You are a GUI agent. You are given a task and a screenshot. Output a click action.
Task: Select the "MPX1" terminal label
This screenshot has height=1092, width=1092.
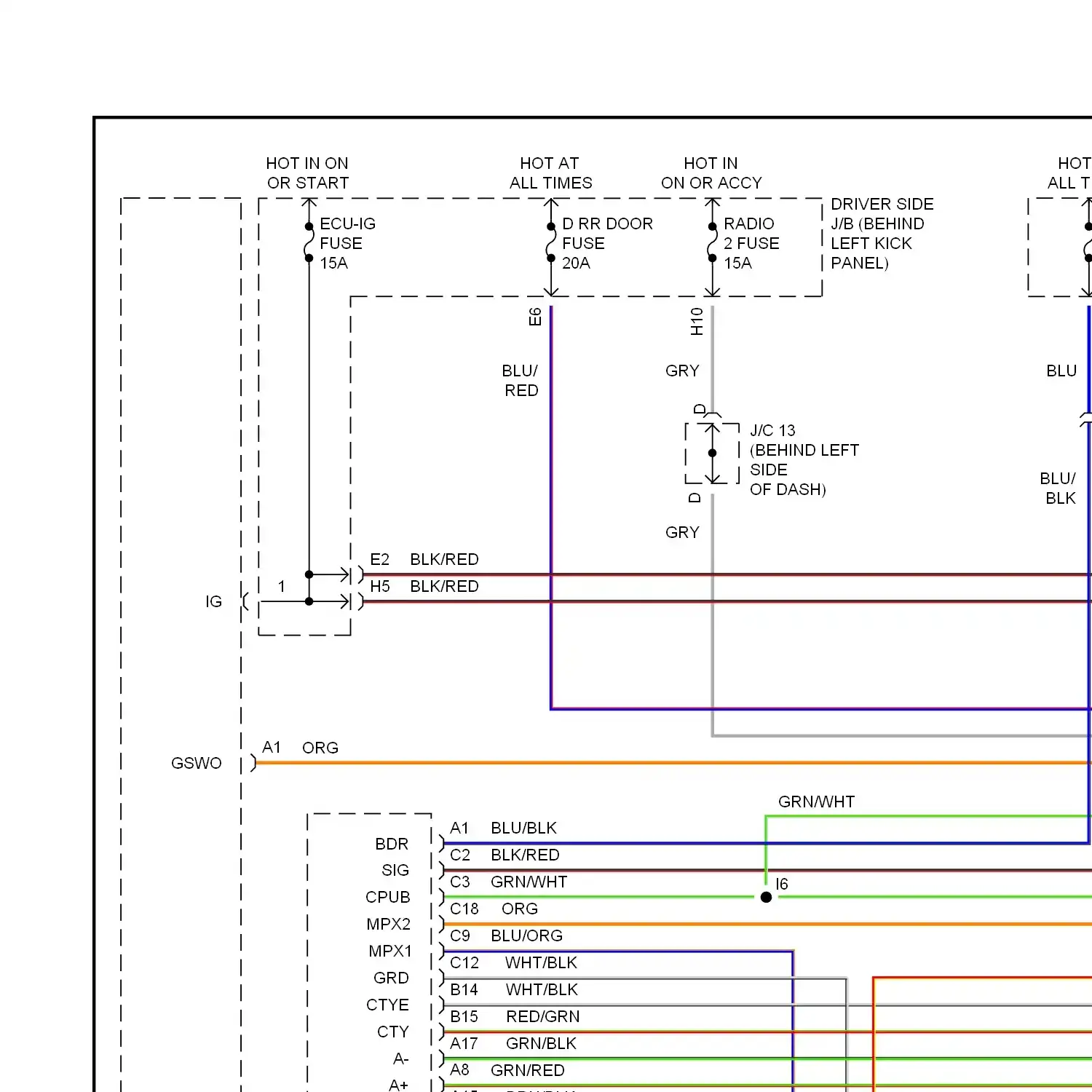click(390, 951)
